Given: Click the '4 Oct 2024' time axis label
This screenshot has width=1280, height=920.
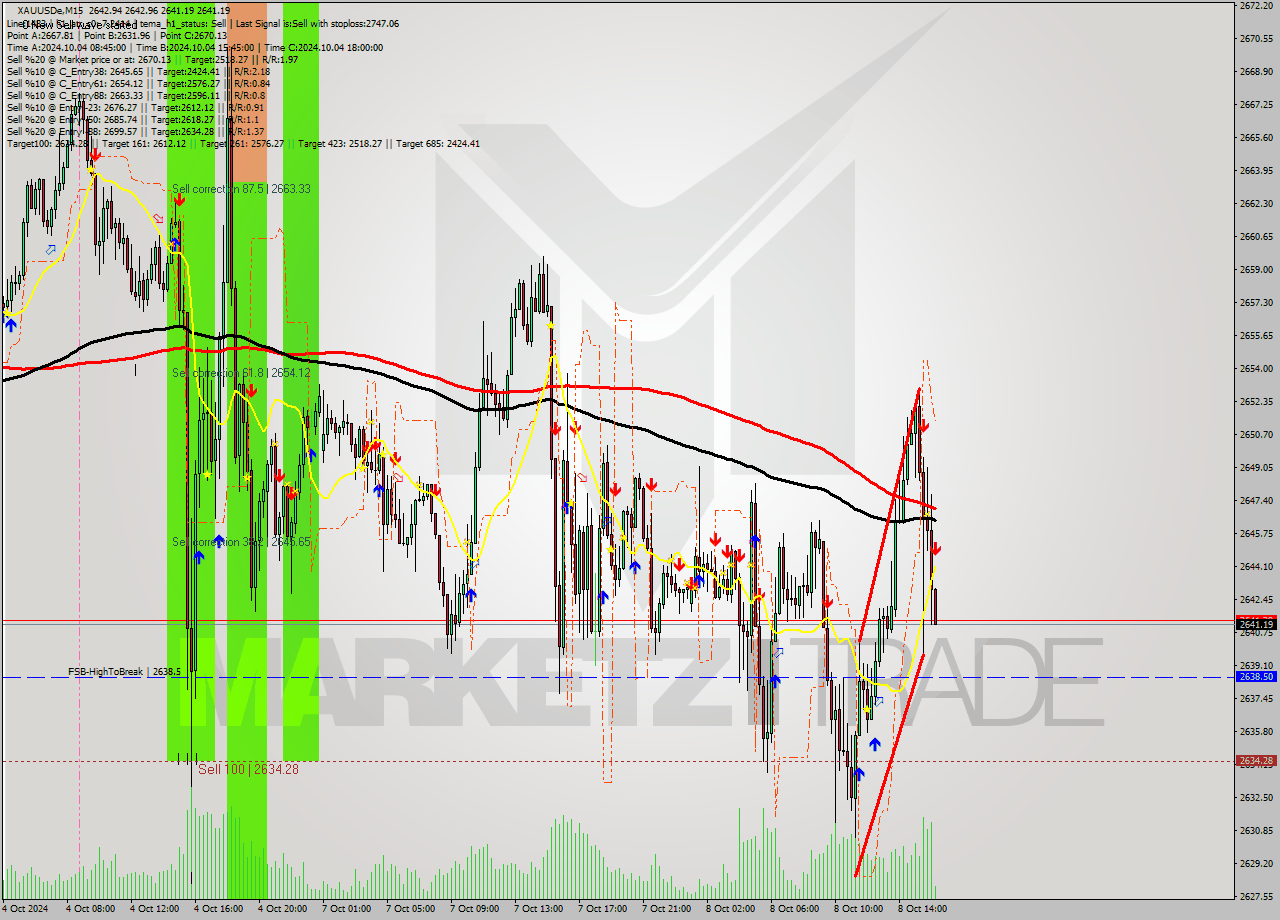Looking at the screenshot, I should [x=26, y=909].
